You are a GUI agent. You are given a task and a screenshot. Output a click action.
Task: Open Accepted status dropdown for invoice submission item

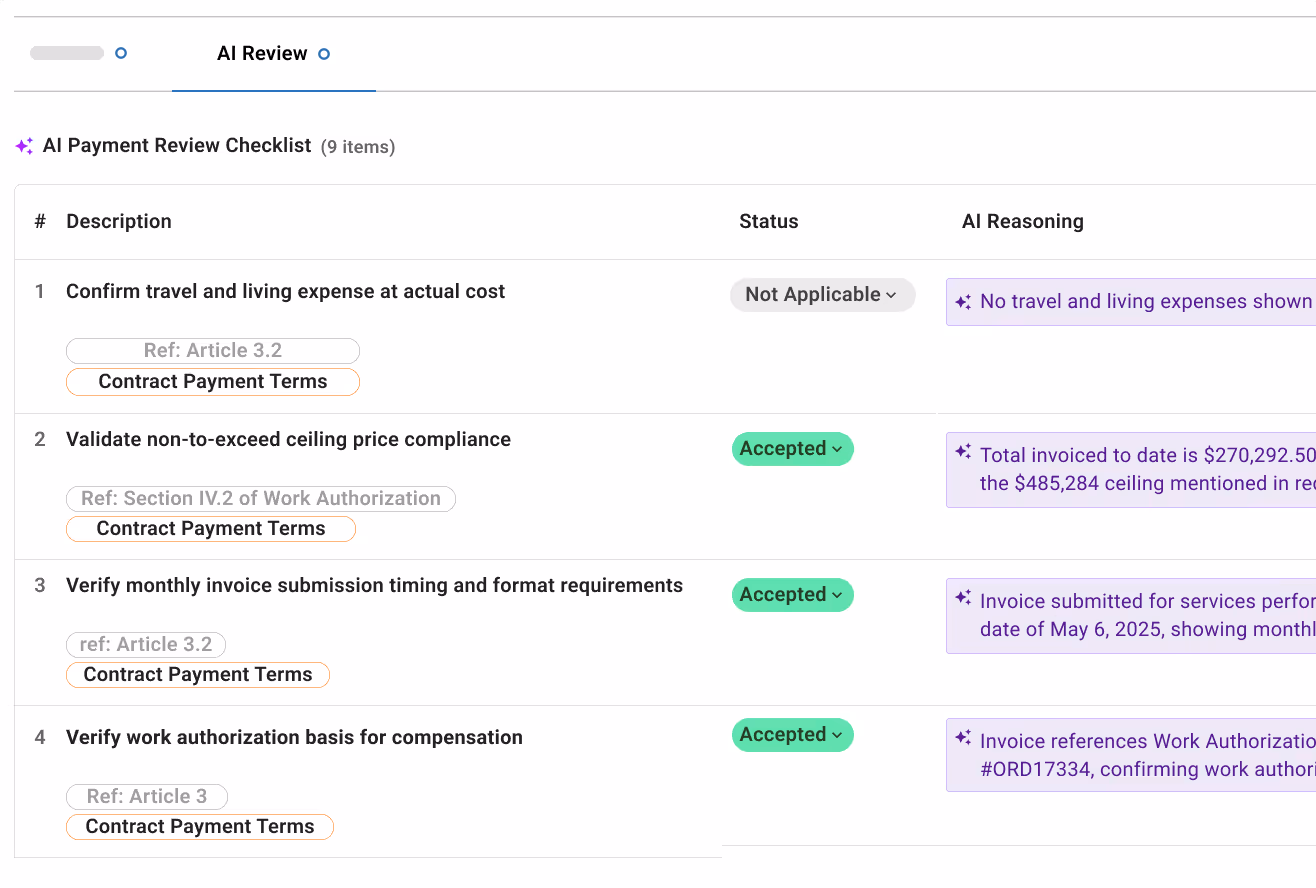tap(792, 595)
